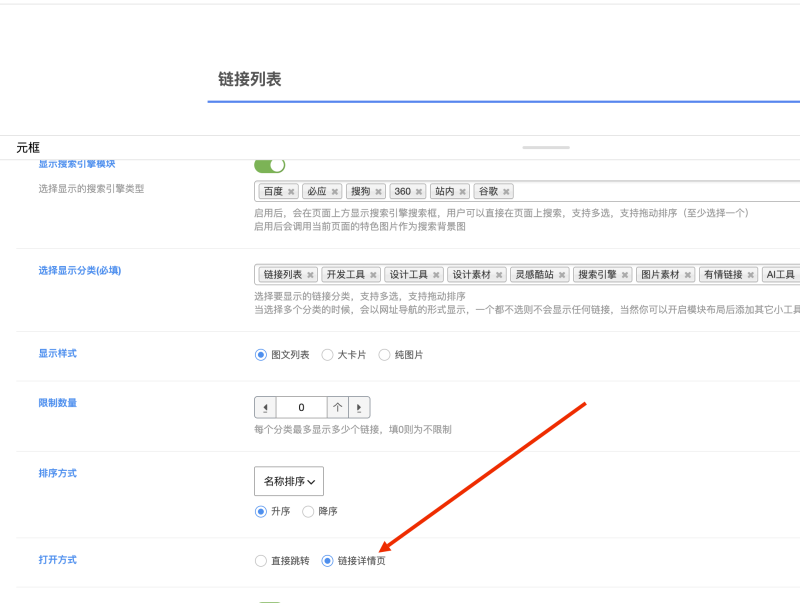The width and height of the screenshot is (800, 603).
Task: Open the 名称排序 sort dropdown
Action: (289, 481)
